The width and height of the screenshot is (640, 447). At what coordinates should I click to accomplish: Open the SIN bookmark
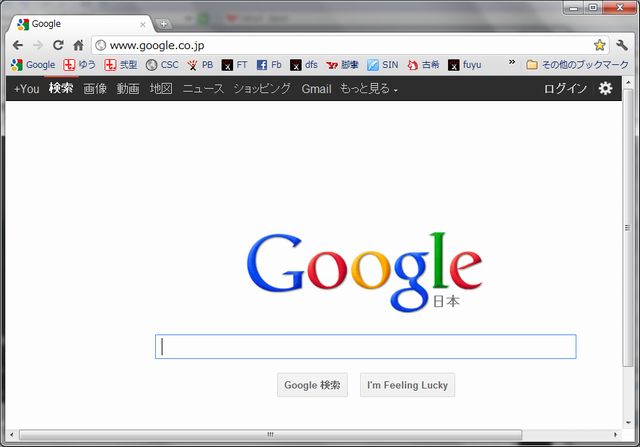382,64
